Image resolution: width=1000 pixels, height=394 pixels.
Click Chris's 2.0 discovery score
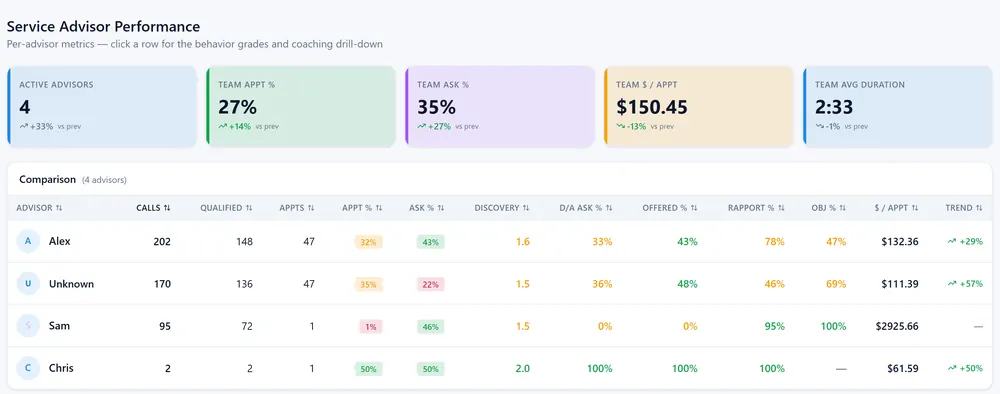coord(522,368)
